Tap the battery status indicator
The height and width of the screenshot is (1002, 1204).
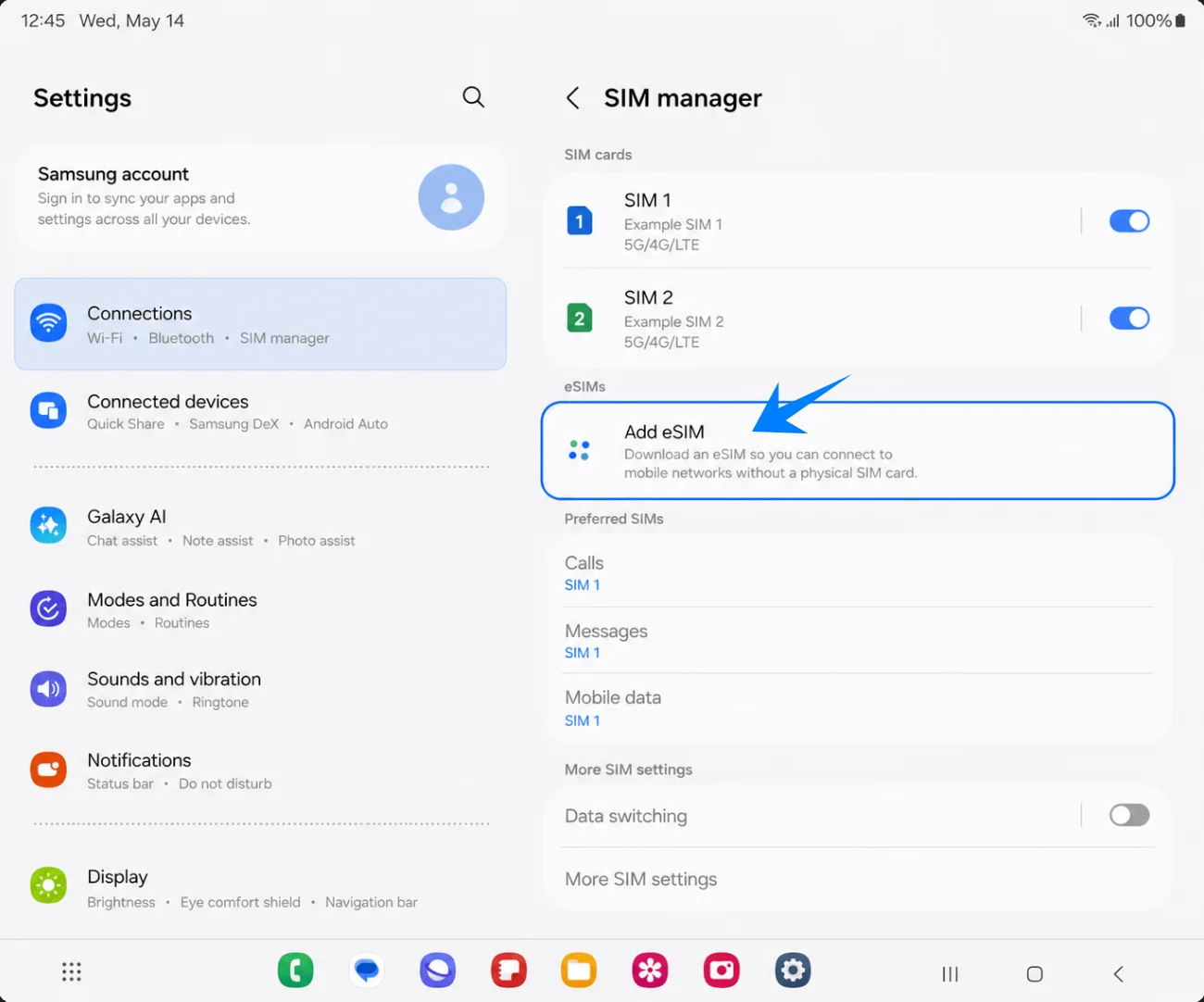pos(1181,20)
